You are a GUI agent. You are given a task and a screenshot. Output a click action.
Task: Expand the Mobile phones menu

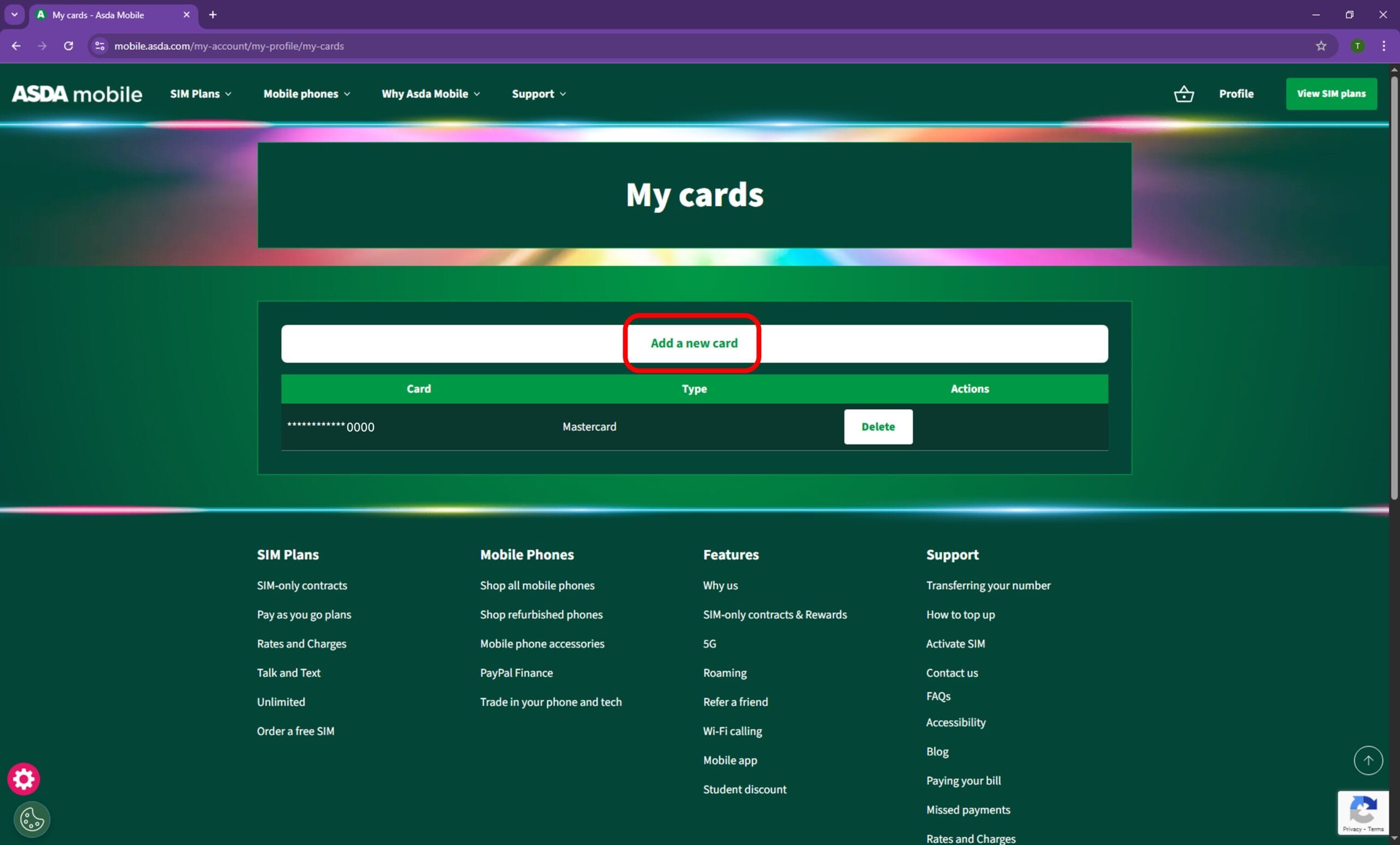point(307,93)
